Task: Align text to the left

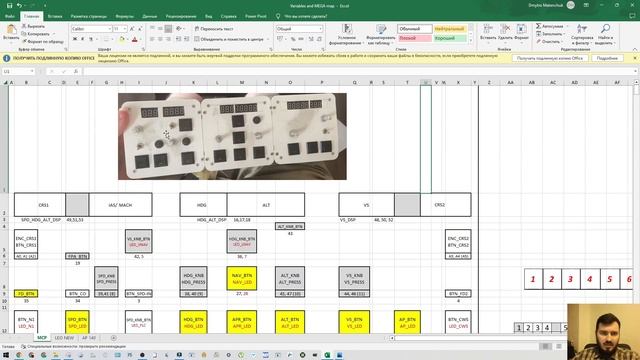Action: (x=152, y=39)
